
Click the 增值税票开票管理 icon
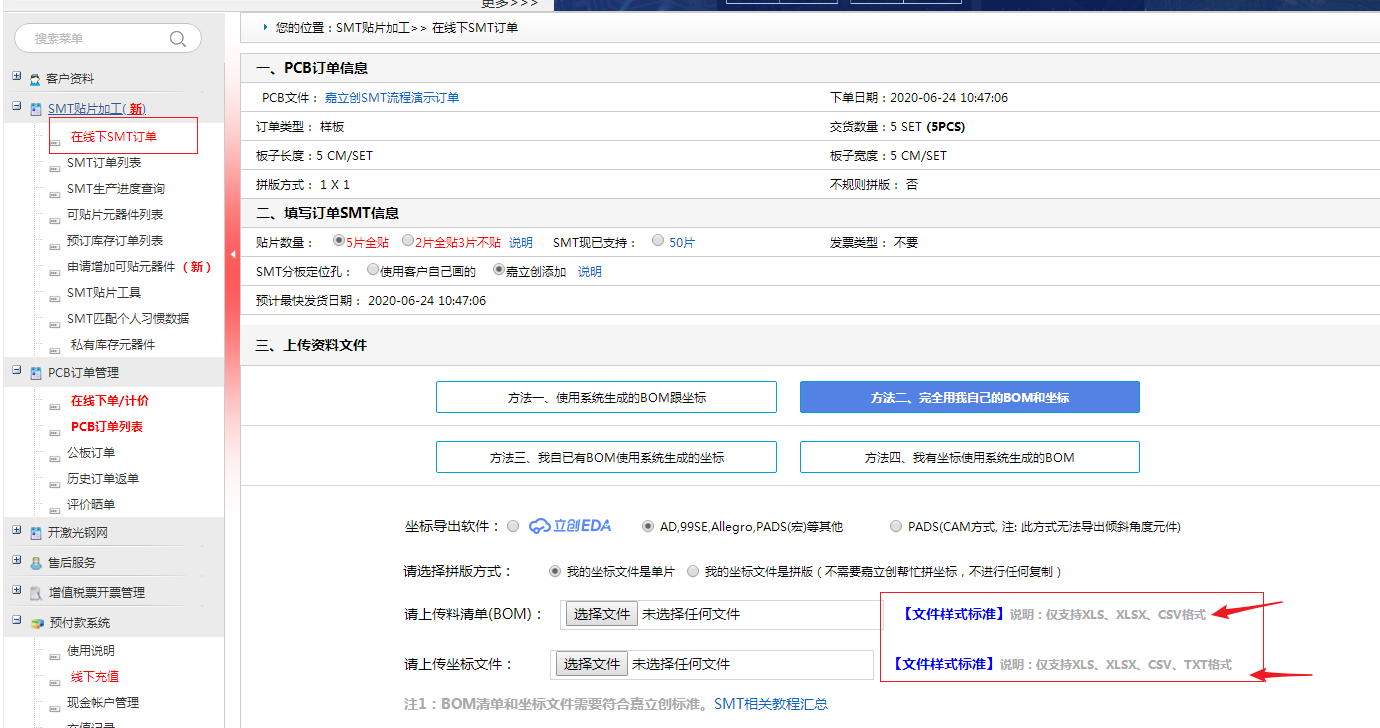point(36,593)
